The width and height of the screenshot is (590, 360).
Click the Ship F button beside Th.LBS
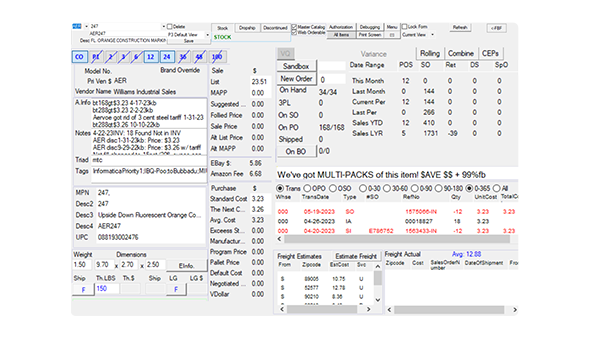83,289
